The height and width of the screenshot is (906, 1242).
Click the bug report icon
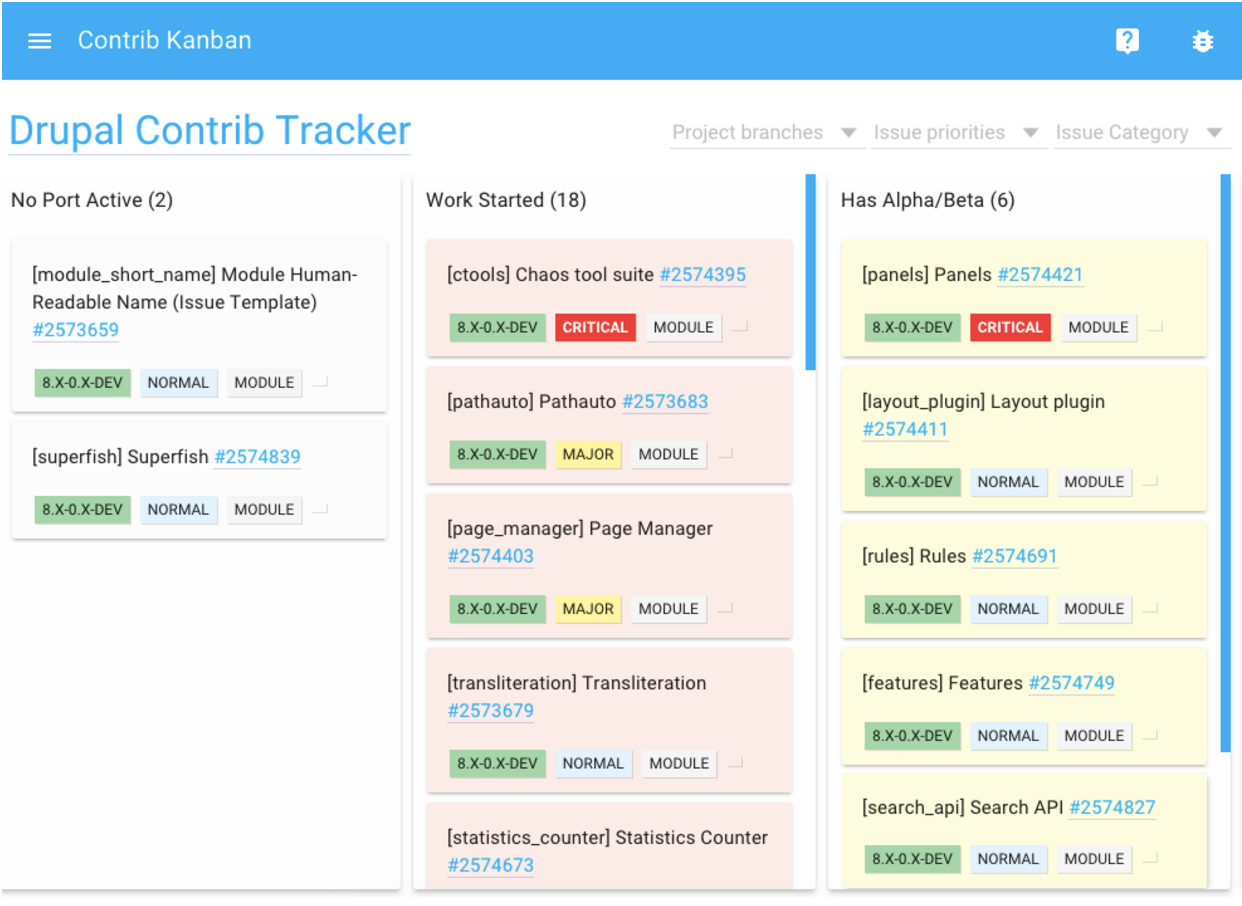pyautogui.click(x=1202, y=41)
